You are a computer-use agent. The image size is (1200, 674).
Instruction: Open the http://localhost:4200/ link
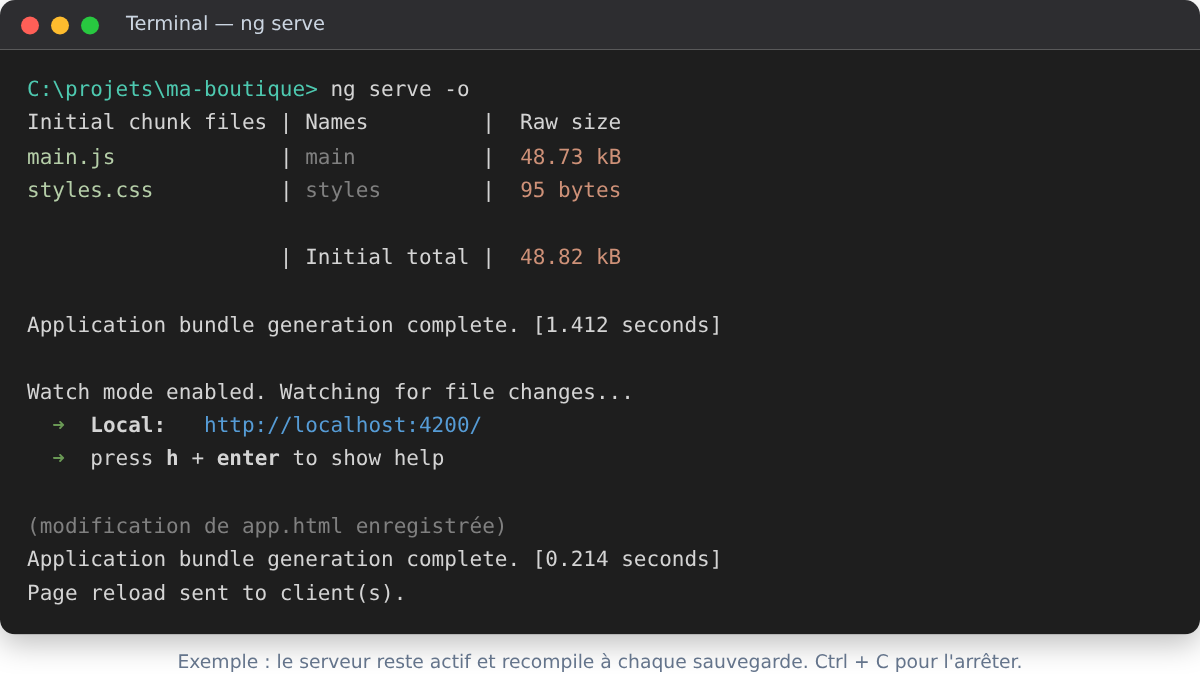click(x=342, y=425)
